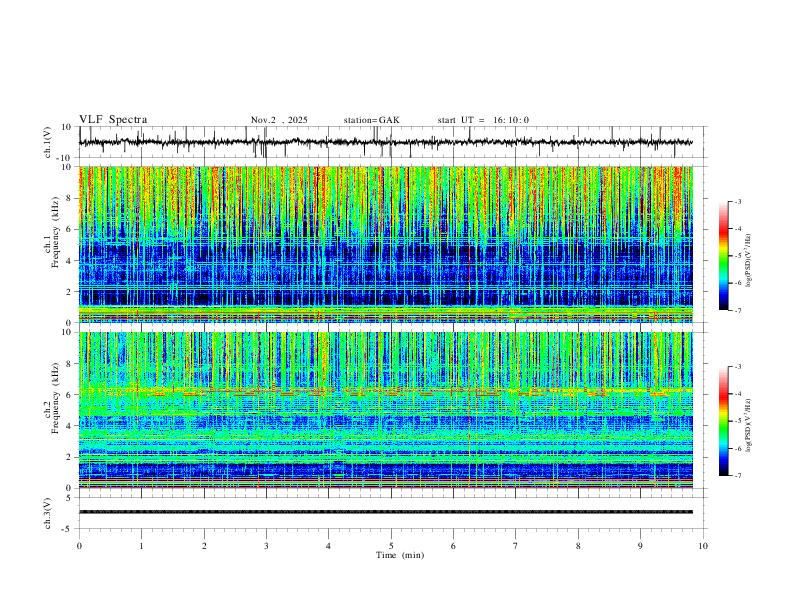Click the "start UT = 16:10:0" header text

tap(483, 120)
